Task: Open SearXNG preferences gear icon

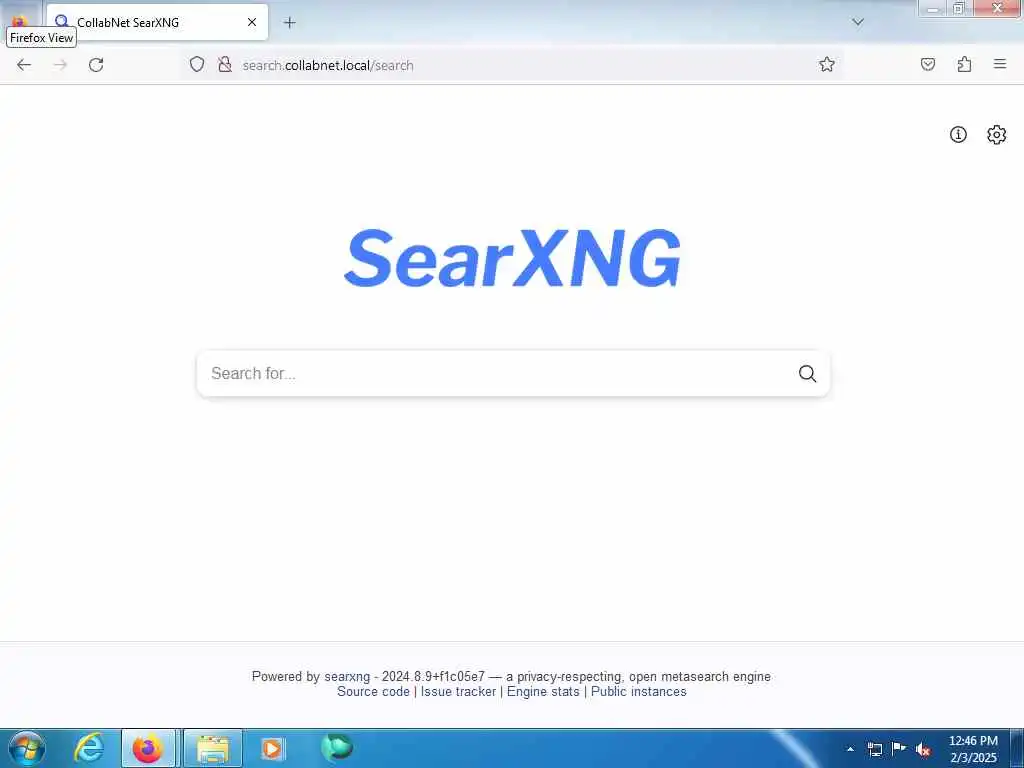Action: 996,135
